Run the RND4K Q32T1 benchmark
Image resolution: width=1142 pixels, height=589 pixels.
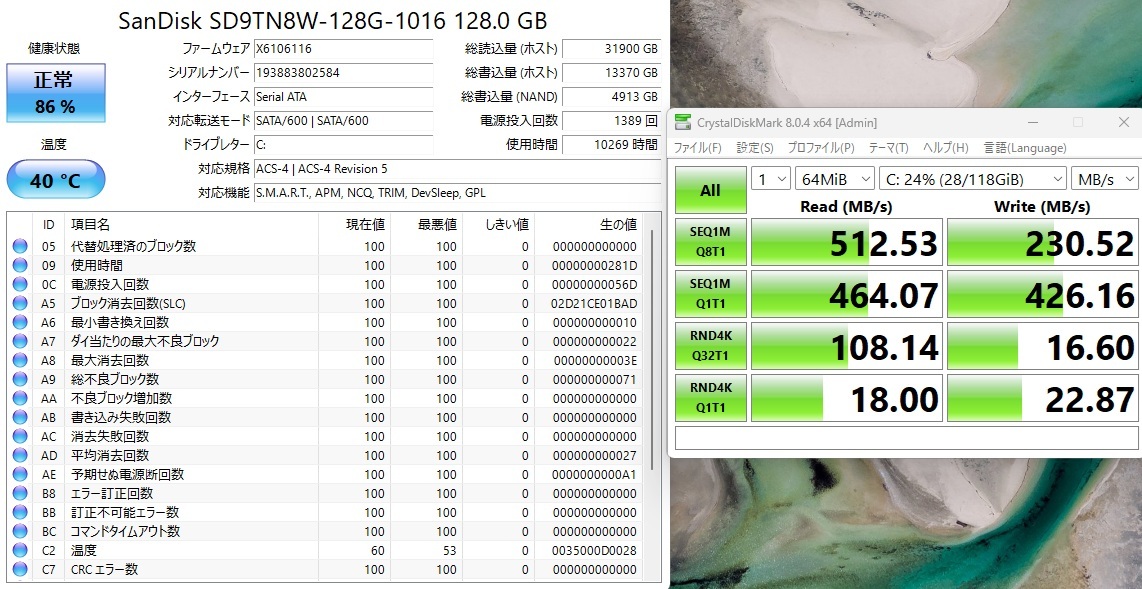pyautogui.click(x=710, y=346)
